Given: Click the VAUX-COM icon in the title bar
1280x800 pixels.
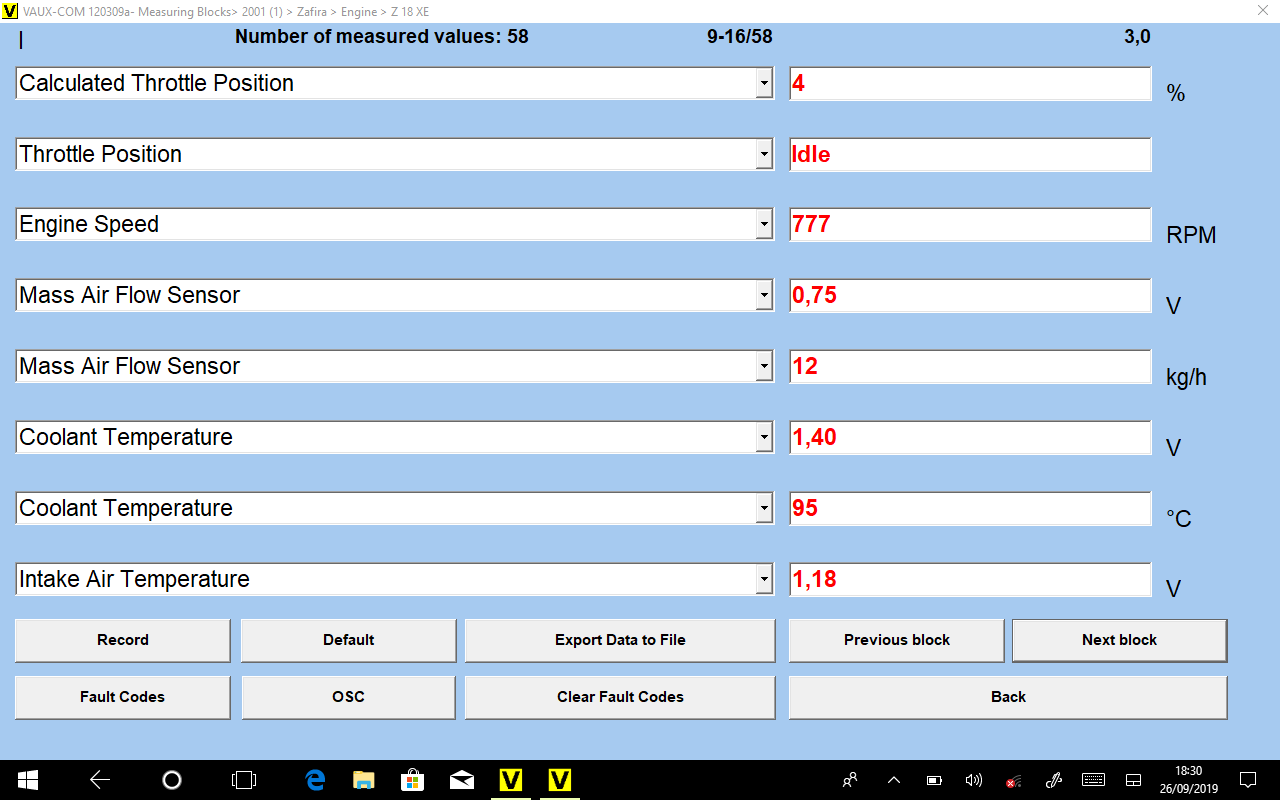Looking at the screenshot, I should point(10,11).
